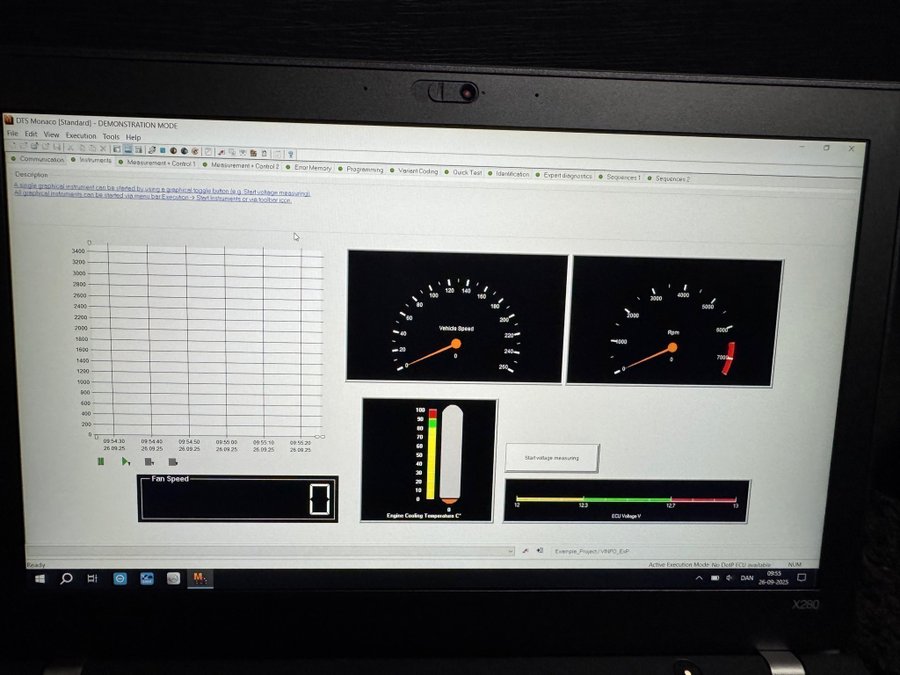Click the Task View taskbar icon
This screenshot has height=675, width=900.
pyautogui.click(x=93, y=578)
